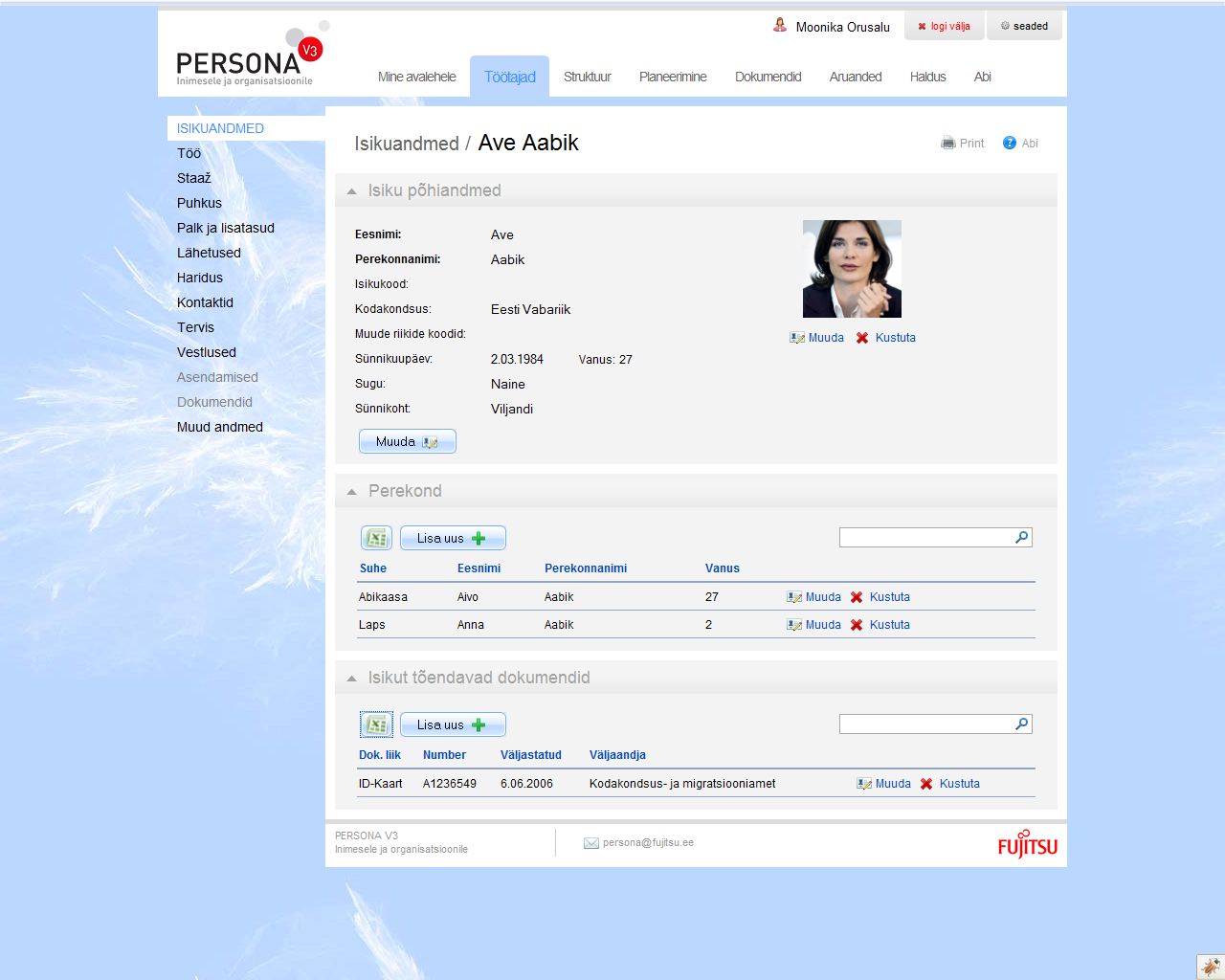Click search magnifier in Perekond section
1225x980 pixels.
[1022, 538]
